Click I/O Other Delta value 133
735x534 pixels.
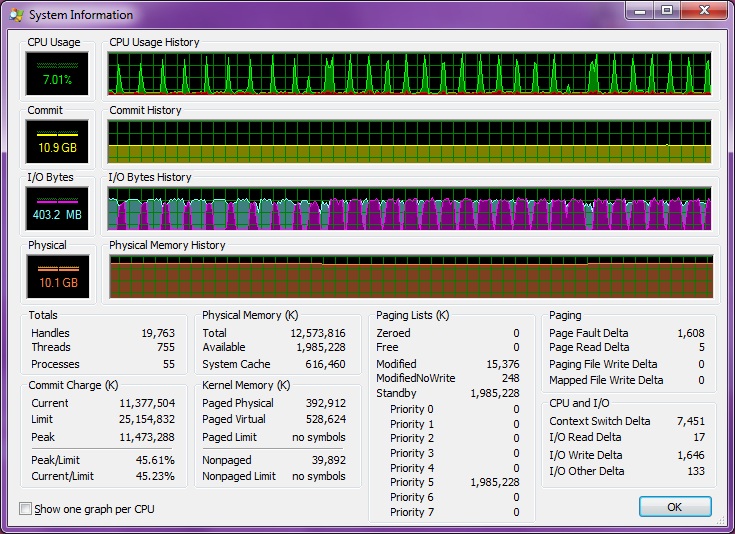coord(696,471)
